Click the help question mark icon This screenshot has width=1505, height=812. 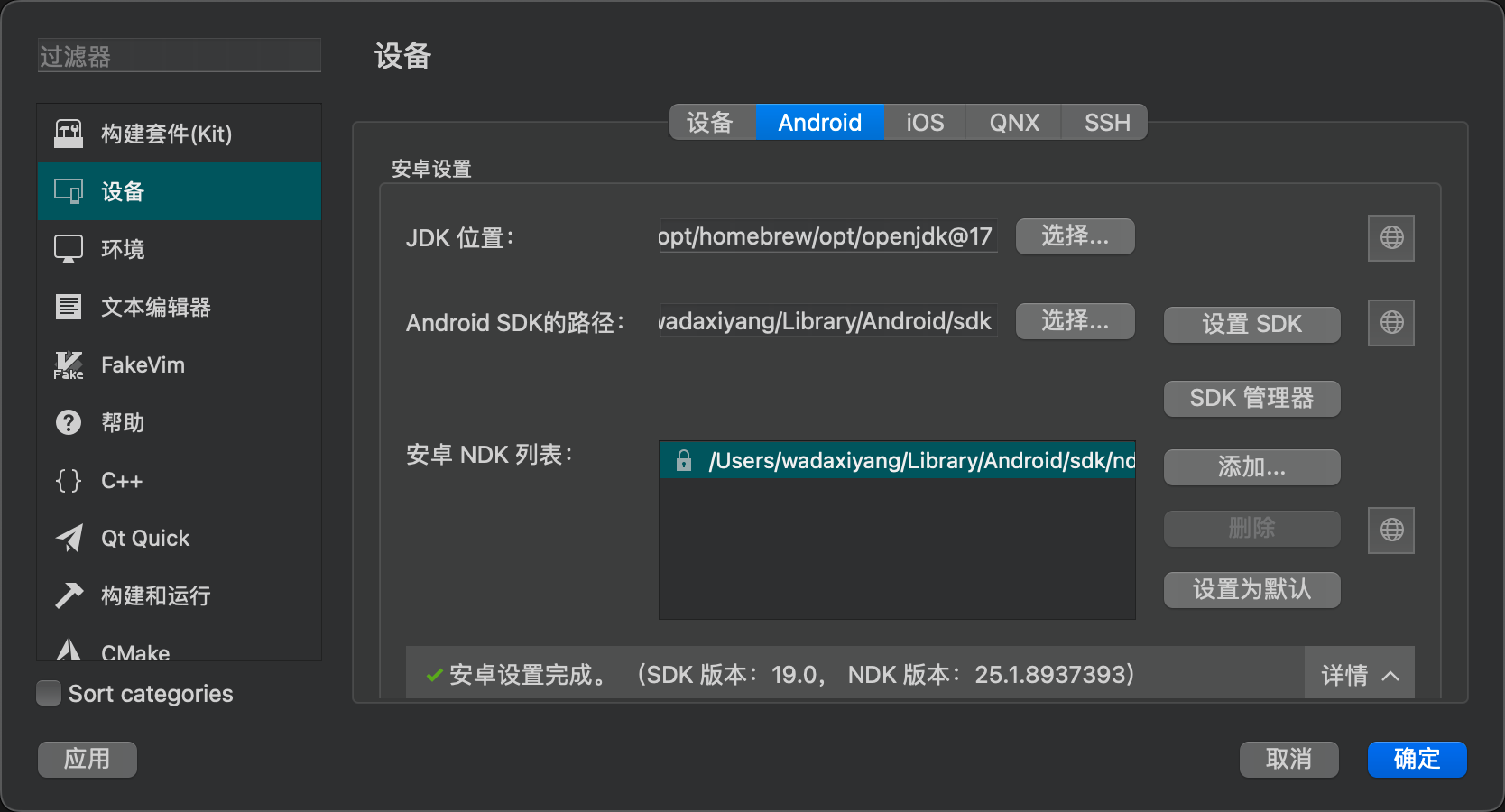click(x=69, y=422)
